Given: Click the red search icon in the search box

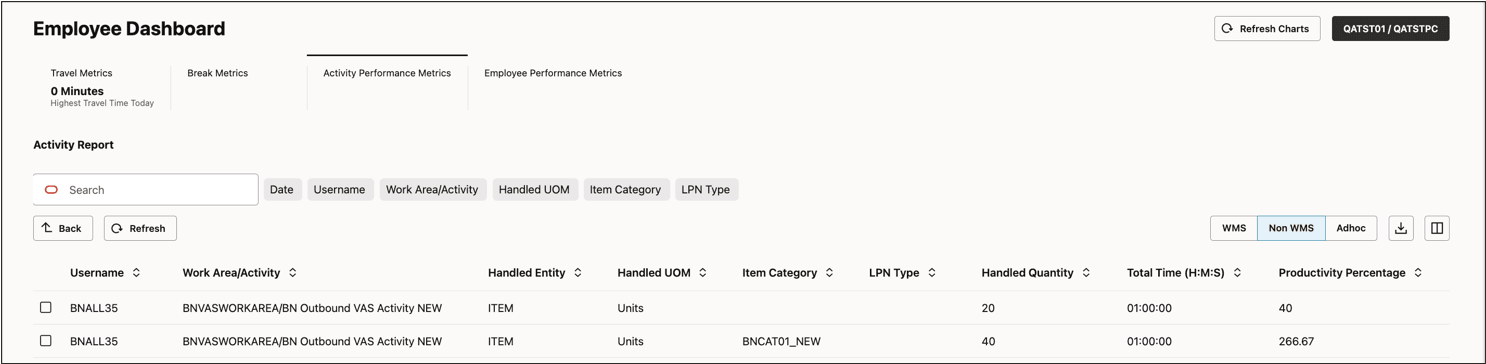Looking at the screenshot, I should (x=51, y=190).
